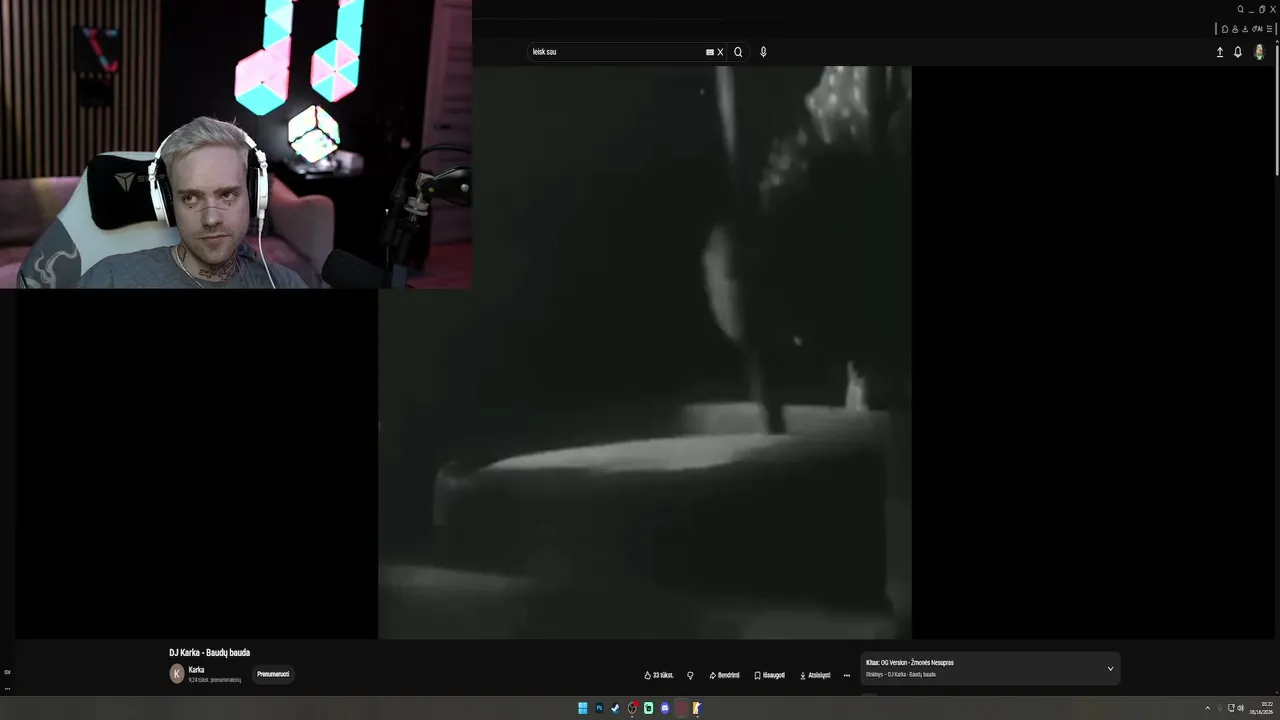Save the video with Išsaugoti

click(769, 675)
